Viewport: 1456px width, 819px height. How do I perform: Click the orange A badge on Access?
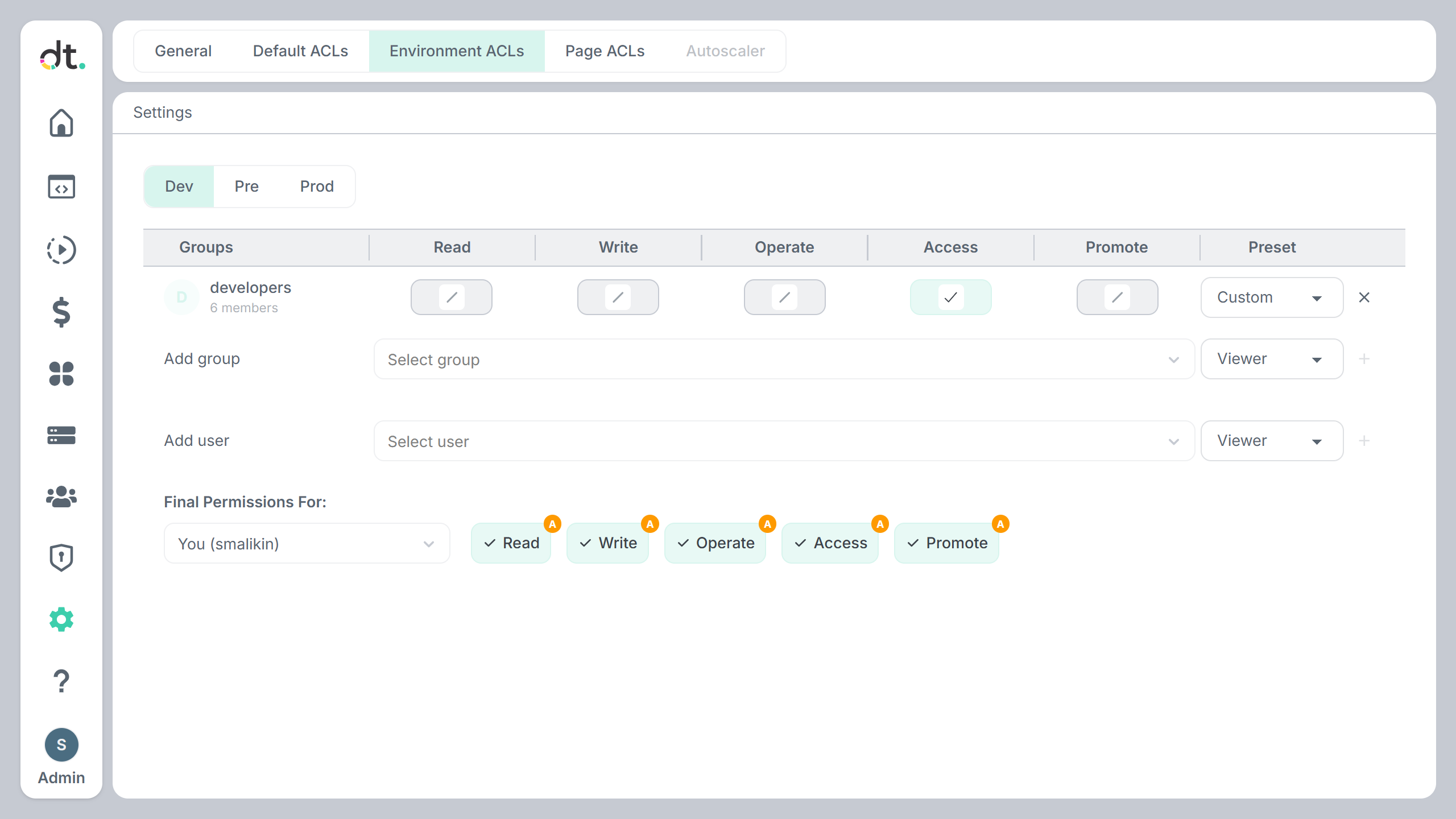[880, 524]
